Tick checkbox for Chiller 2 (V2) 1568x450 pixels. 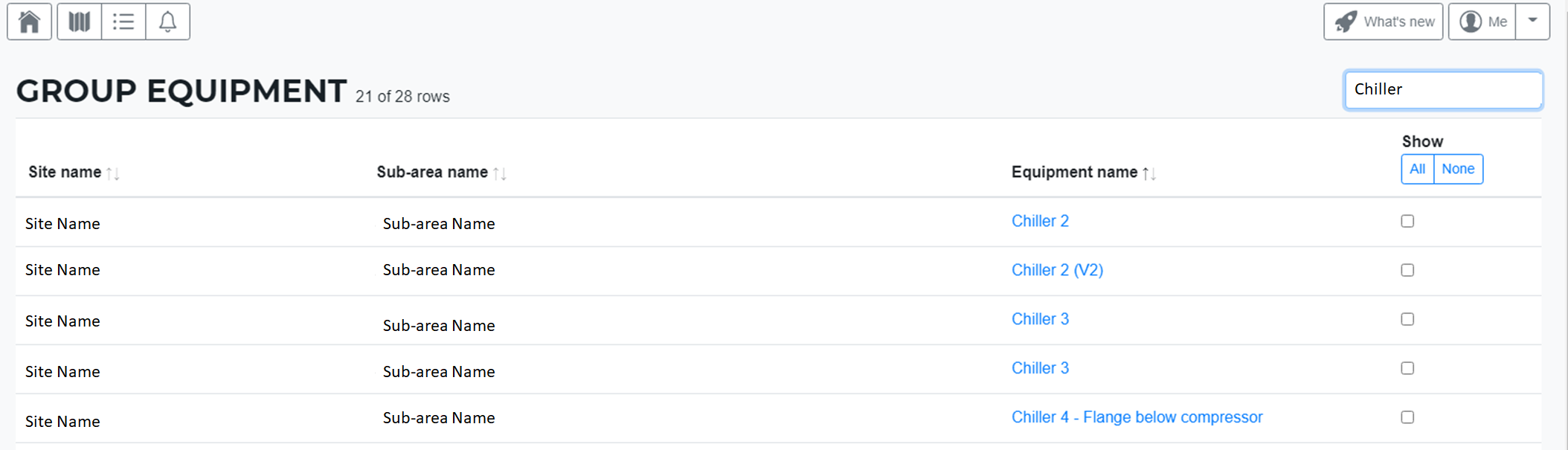[x=1407, y=270]
